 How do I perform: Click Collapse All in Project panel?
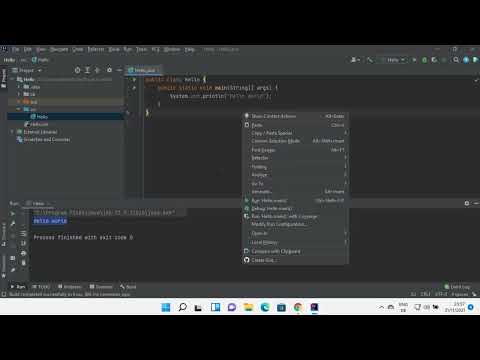97,70
